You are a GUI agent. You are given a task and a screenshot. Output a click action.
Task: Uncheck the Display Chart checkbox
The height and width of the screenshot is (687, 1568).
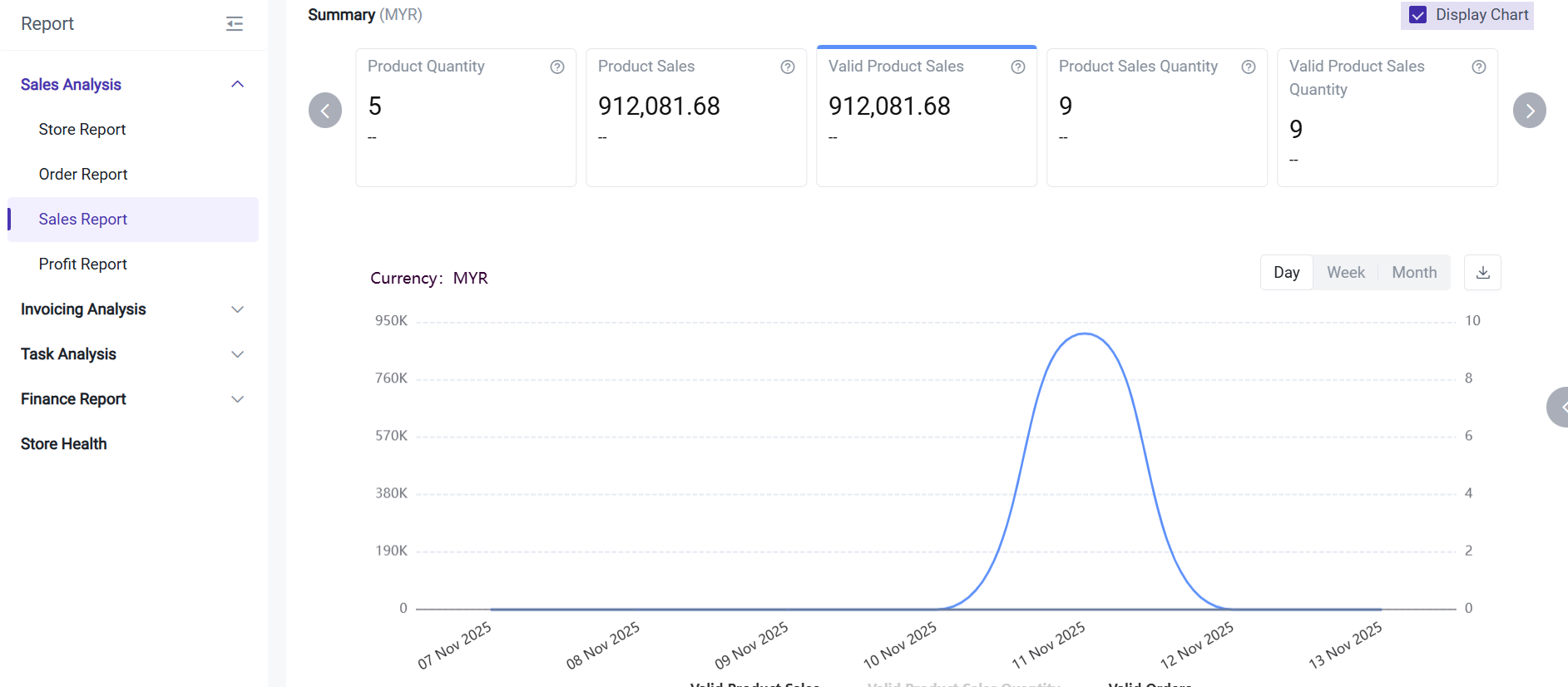pyautogui.click(x=1418, y=15)
